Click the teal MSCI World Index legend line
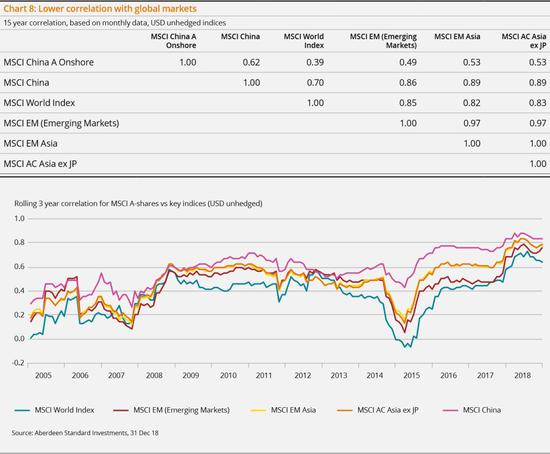 [22, 410]
